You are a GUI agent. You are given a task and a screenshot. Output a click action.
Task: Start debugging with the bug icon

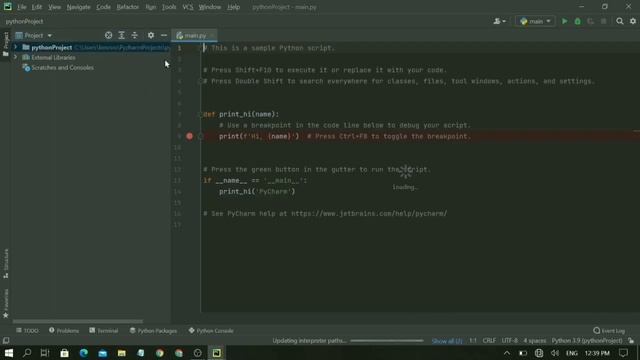click(578, 21)
